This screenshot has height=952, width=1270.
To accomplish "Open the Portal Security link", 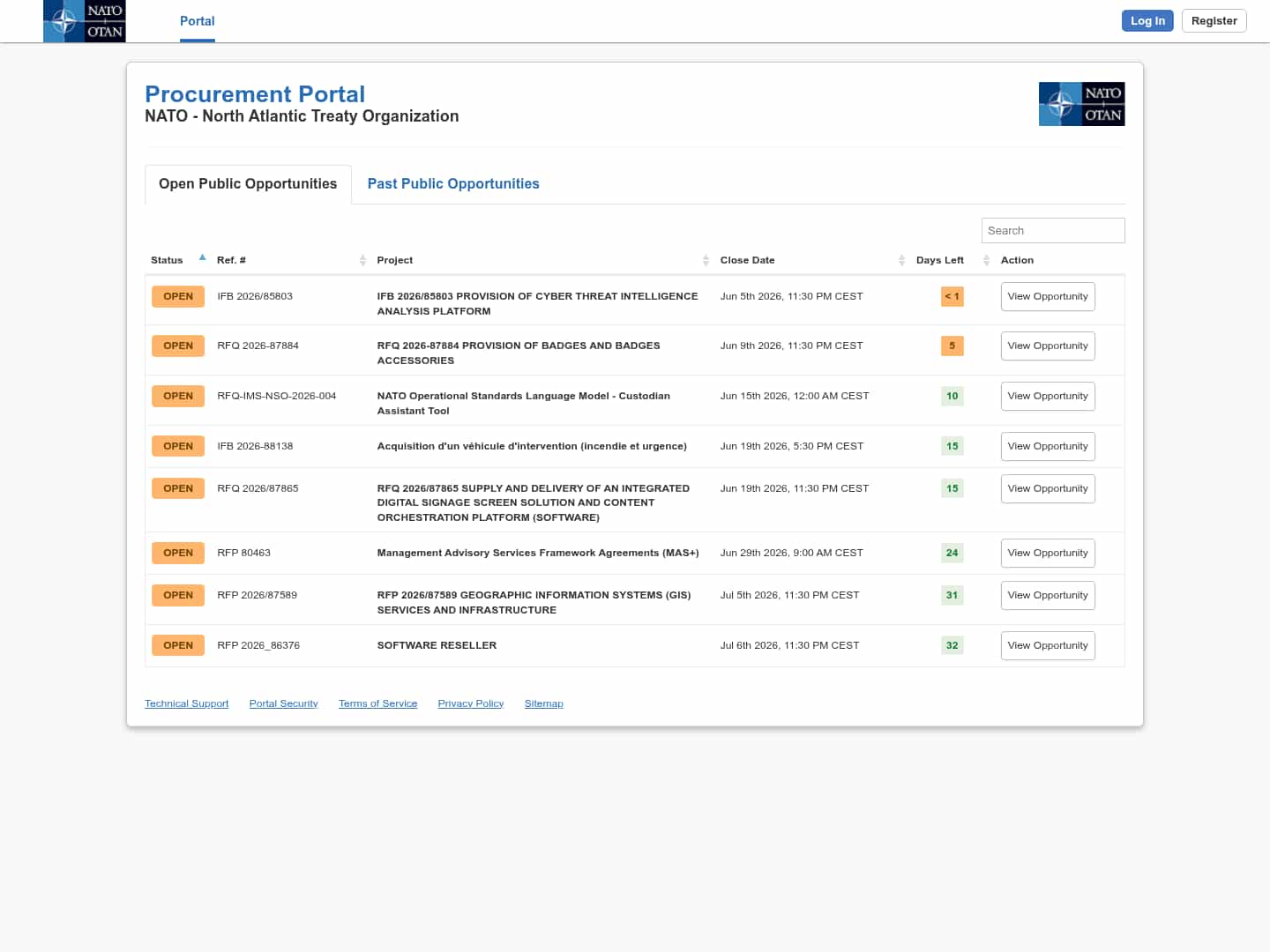I will tap(284, 703).
